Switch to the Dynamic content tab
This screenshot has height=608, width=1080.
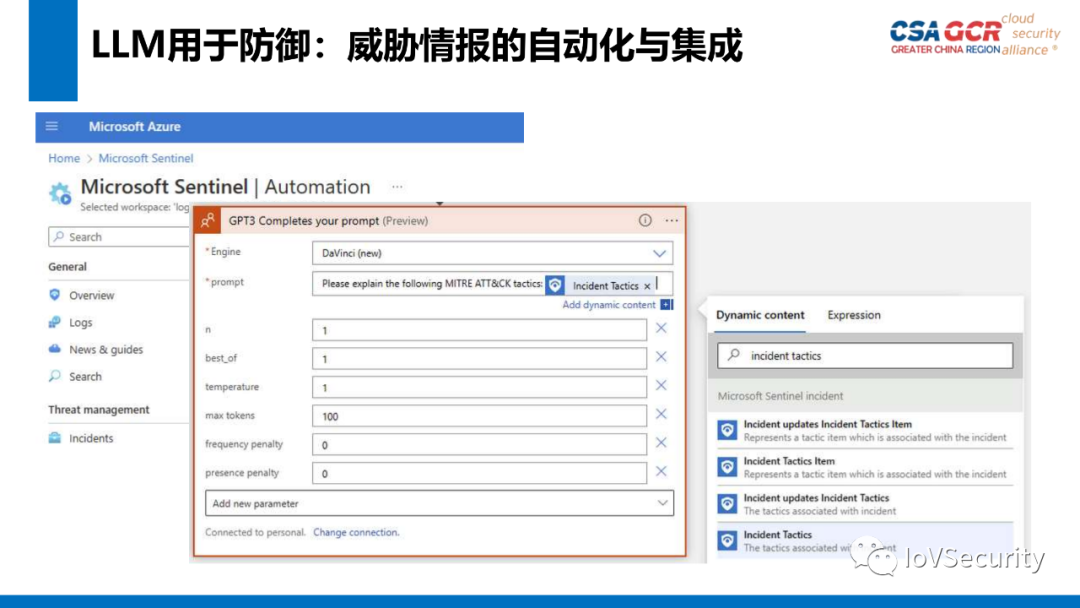(x=760, y=315)
